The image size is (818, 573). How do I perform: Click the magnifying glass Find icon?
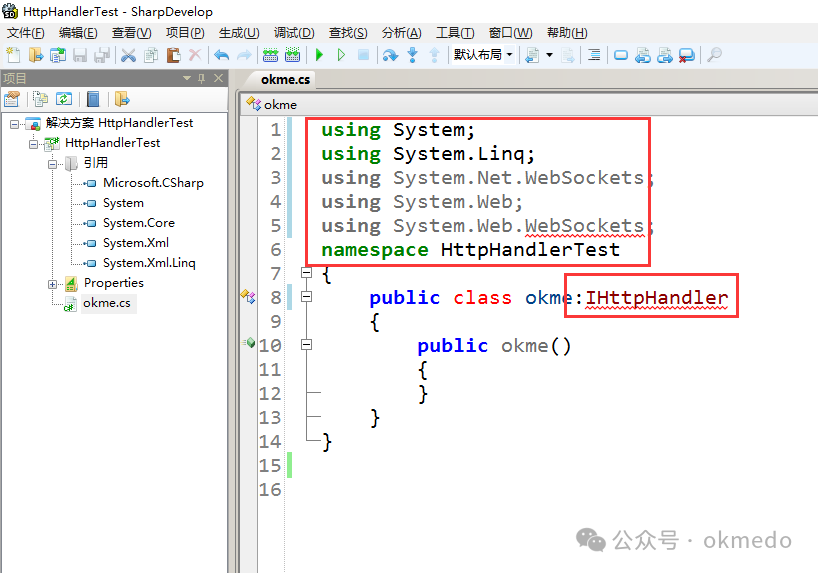tap(714, 55)
